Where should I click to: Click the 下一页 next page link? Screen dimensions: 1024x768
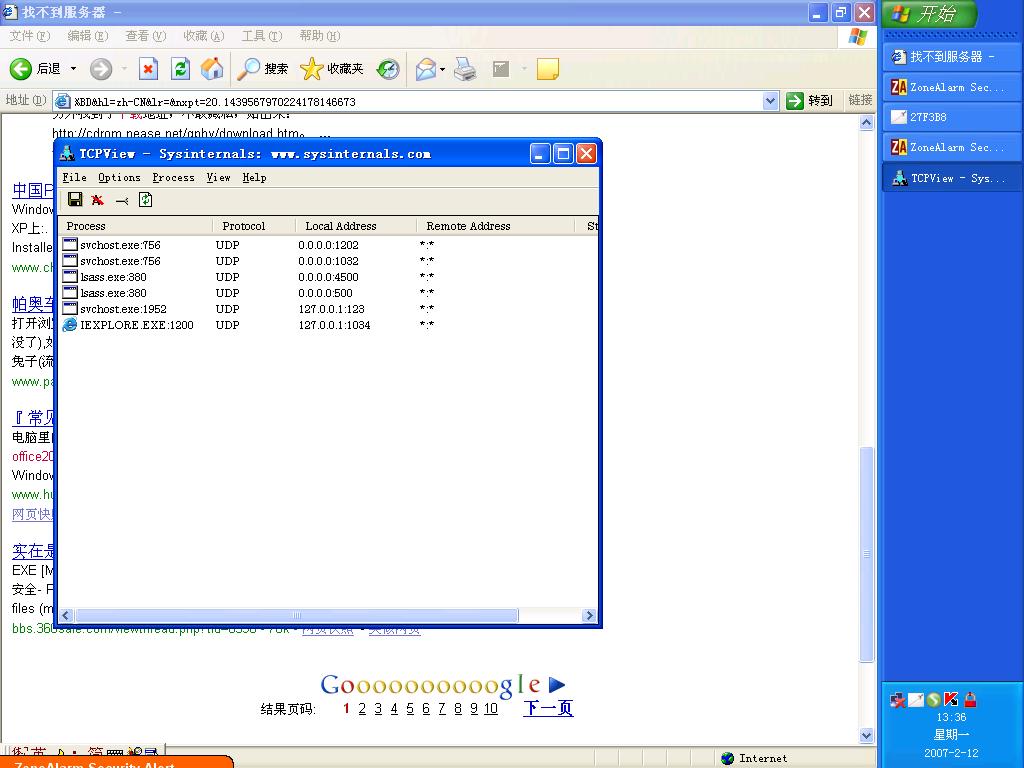[548, 708]
